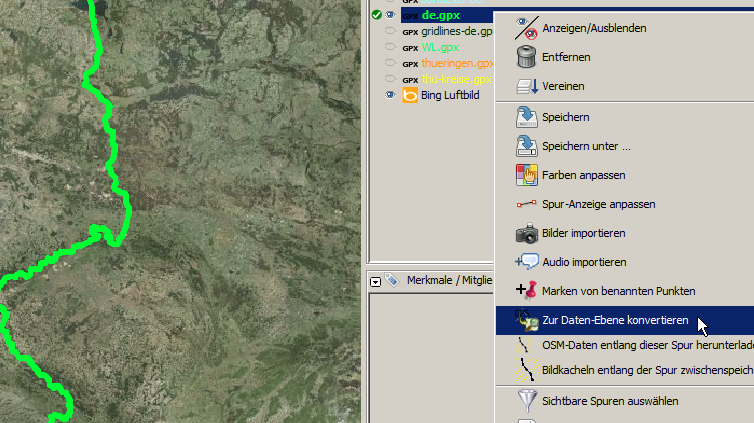Viewport: 754px width, 423px height.
Task: Click the Farben anpassen palette icon
Action: [527, 175]
